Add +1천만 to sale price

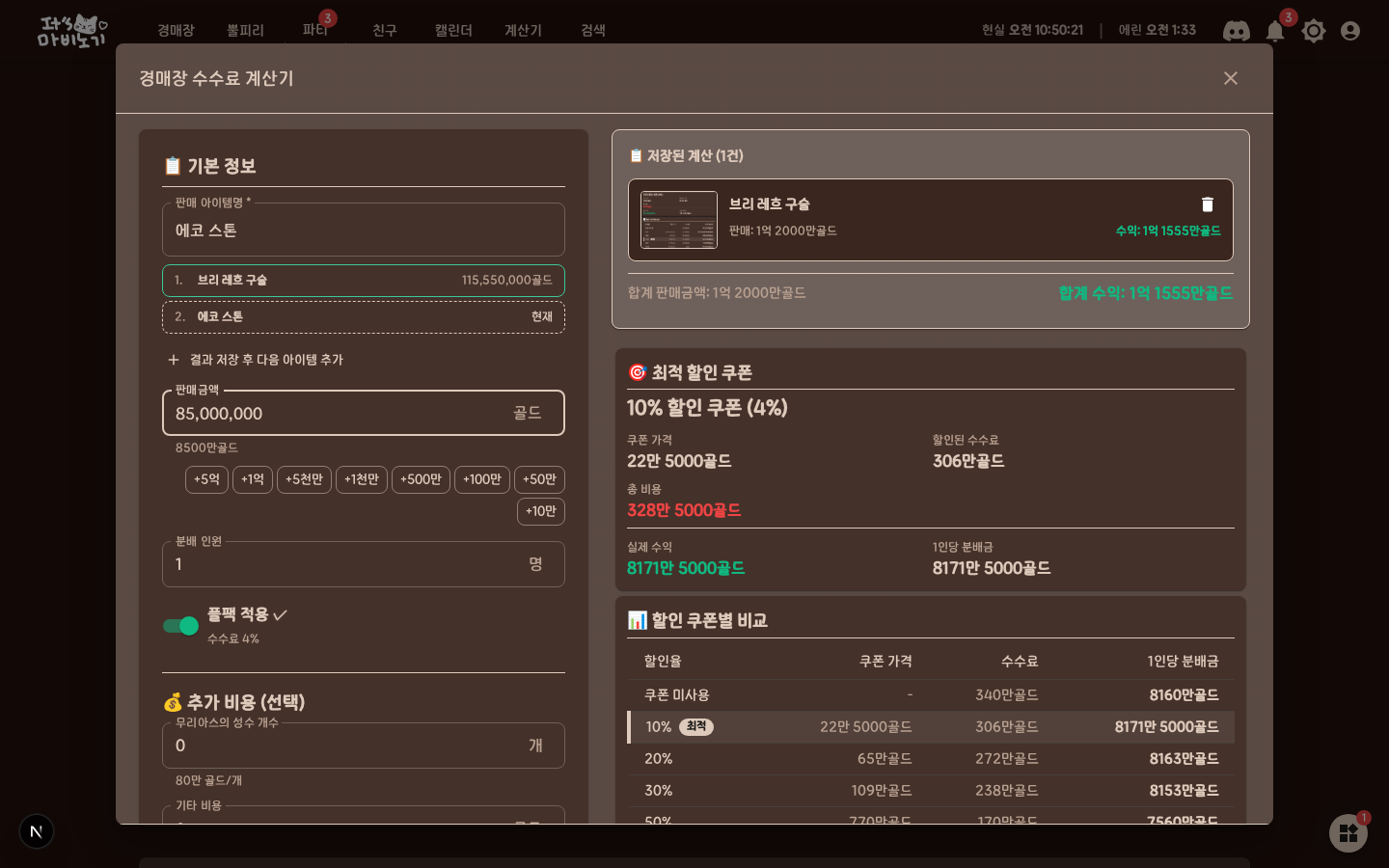362,479
